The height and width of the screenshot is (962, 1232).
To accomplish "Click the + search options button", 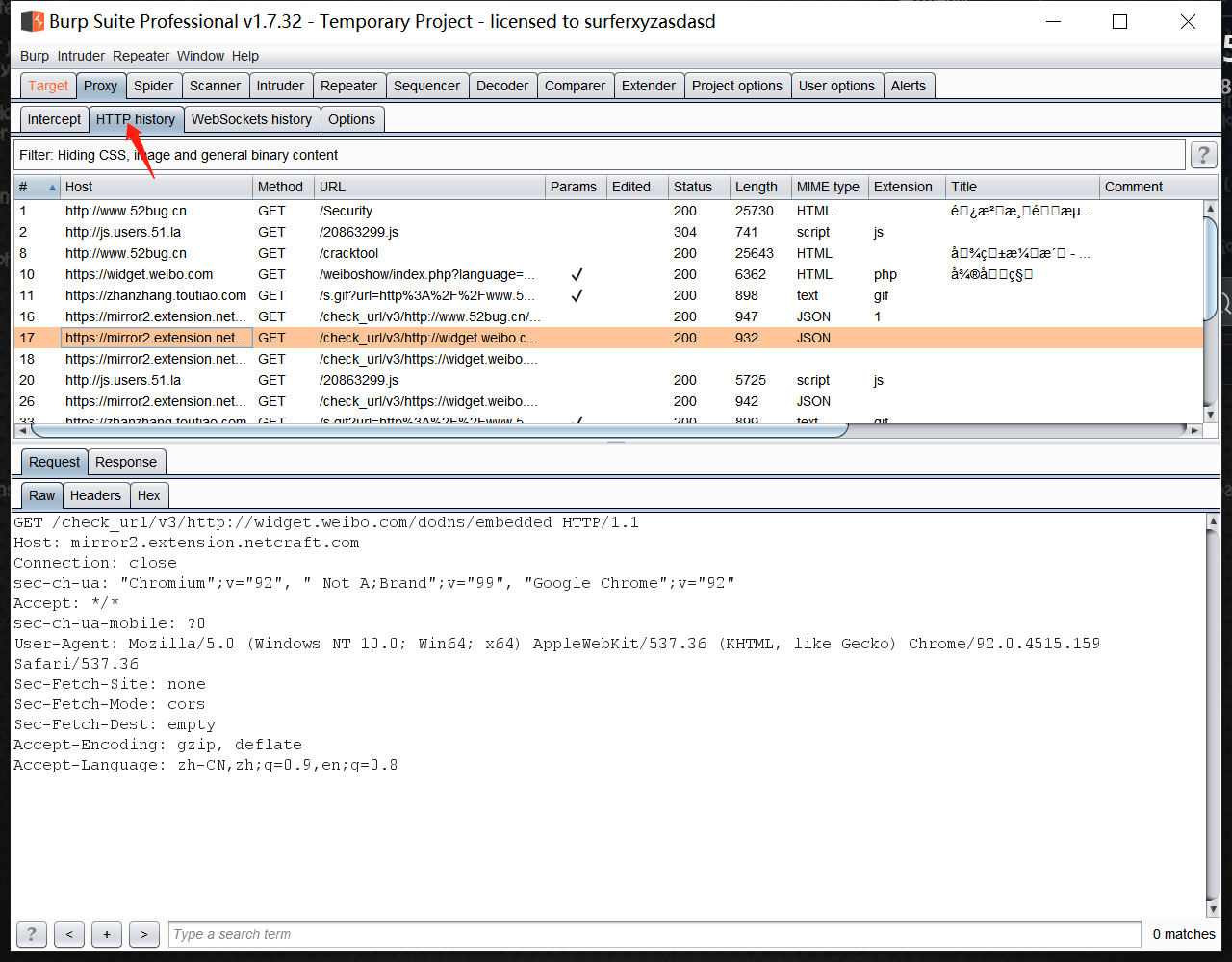I will [107, 933].
